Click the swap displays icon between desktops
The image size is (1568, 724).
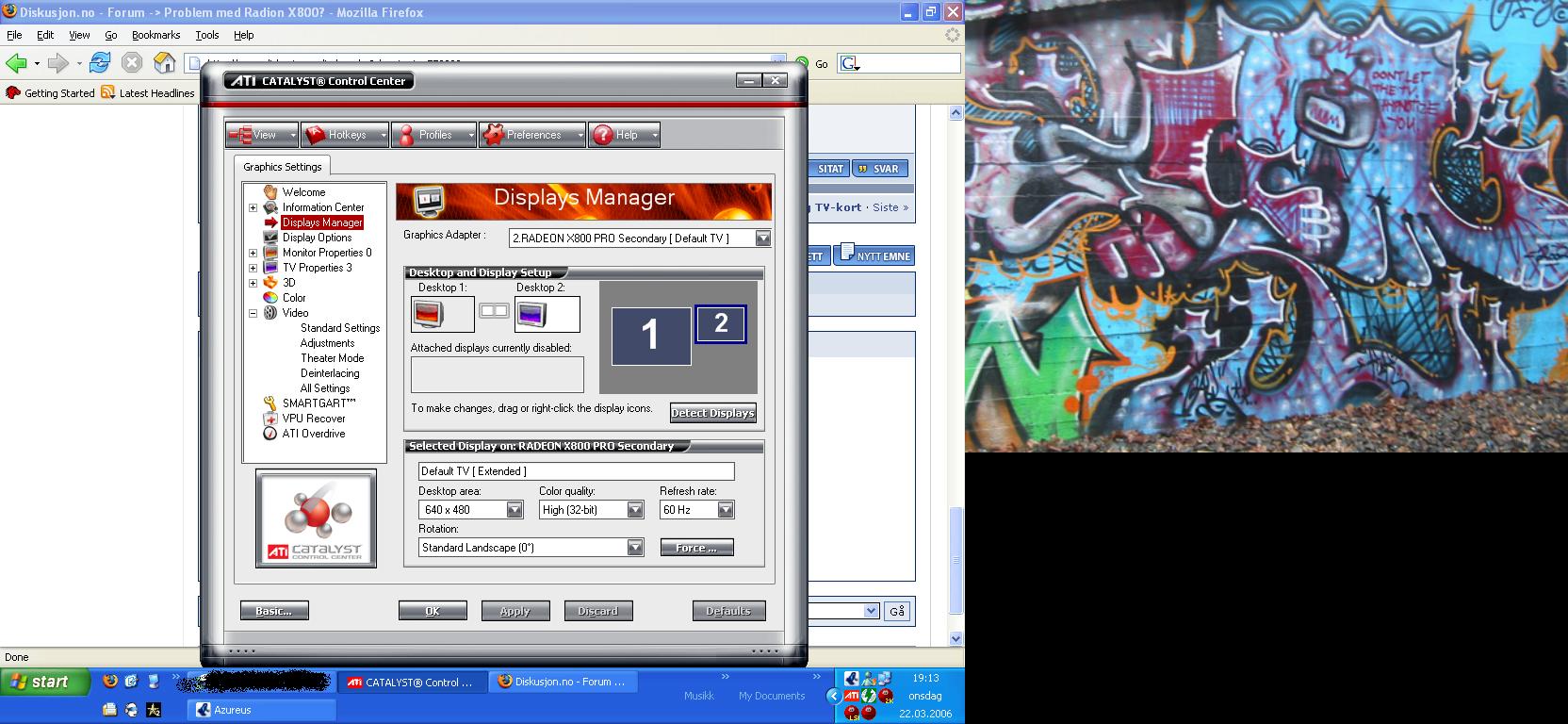coord(494,310)
